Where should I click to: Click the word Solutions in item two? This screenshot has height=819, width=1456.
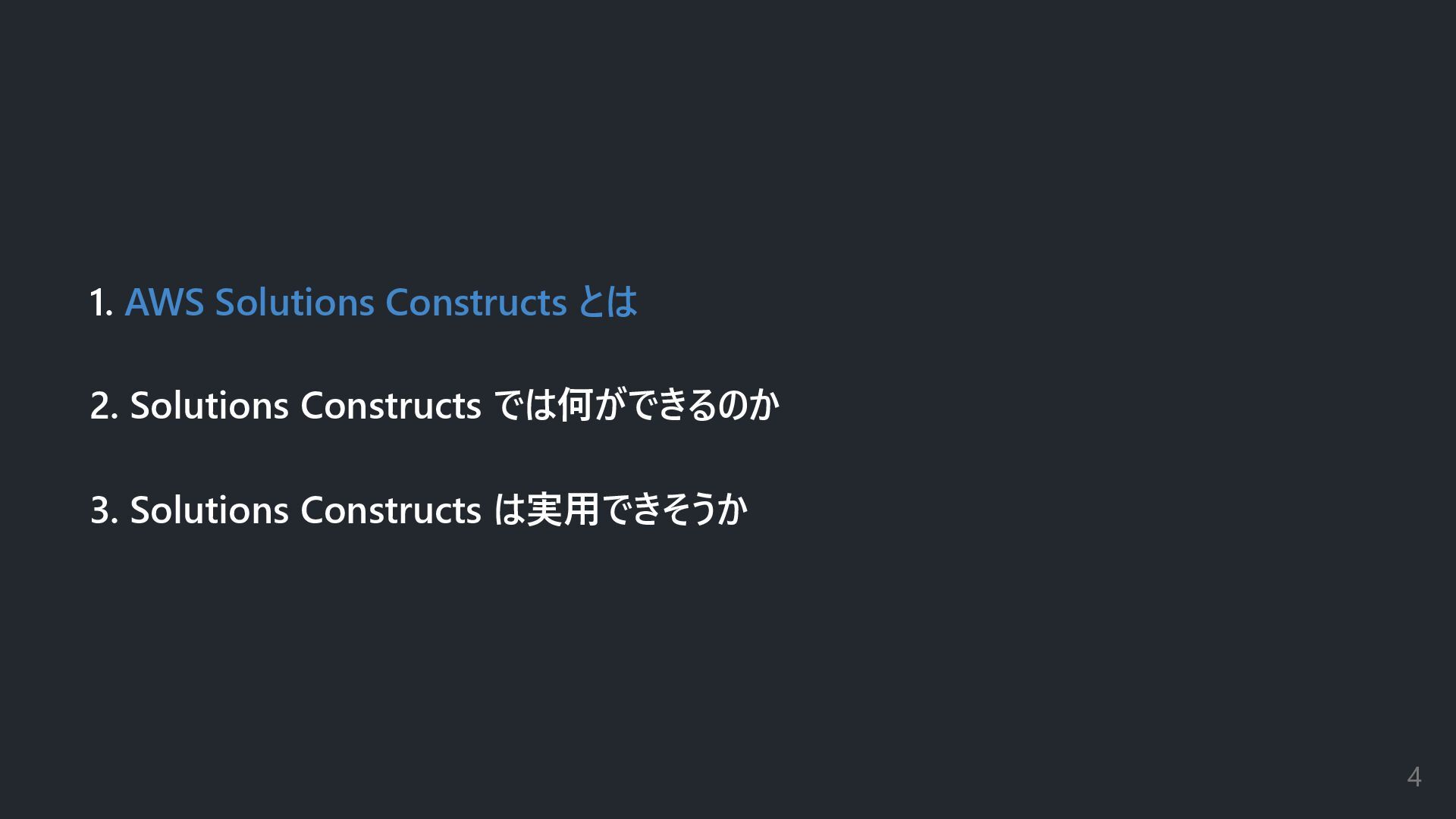tap(209, 406)
